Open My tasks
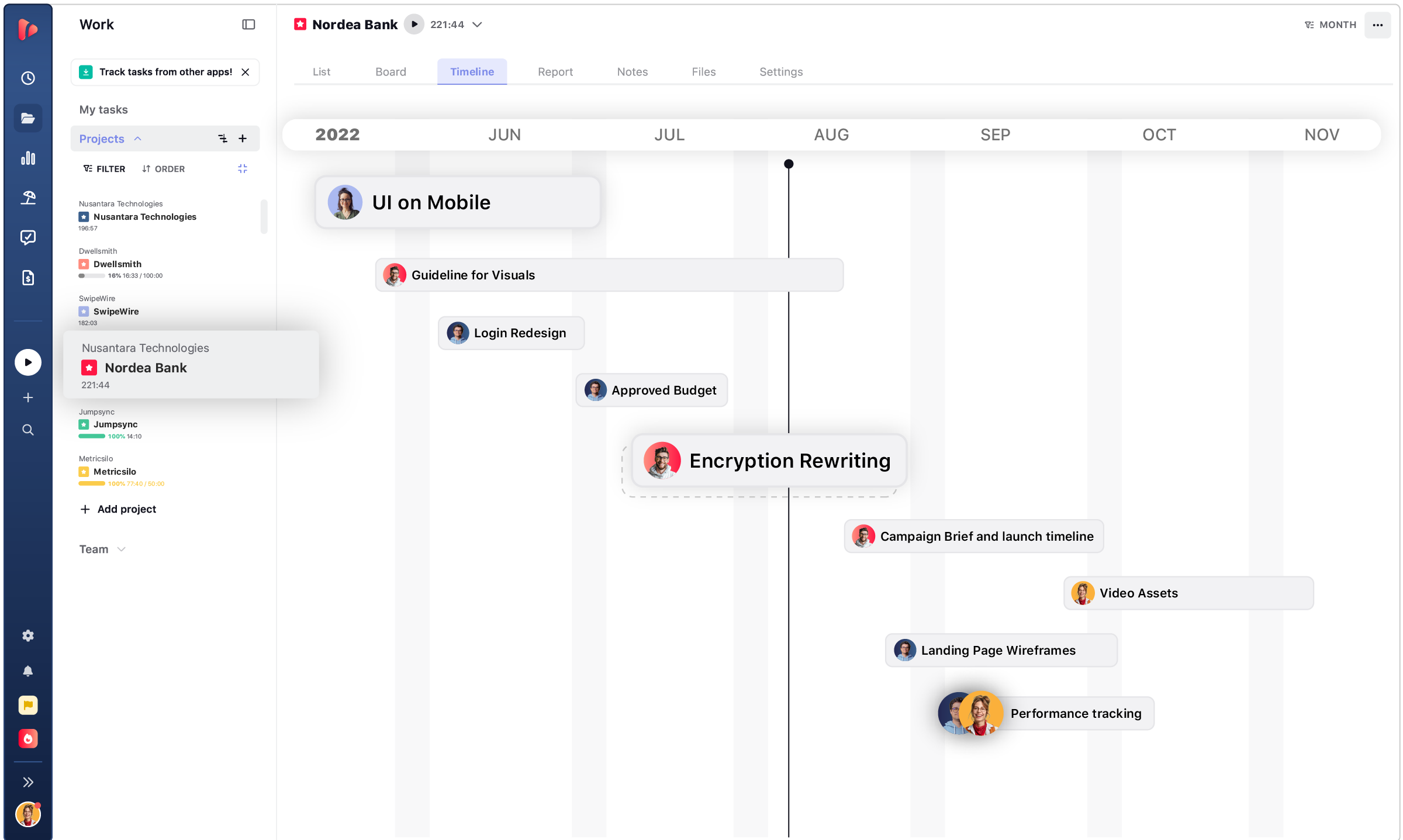Image resolution: width=1403 pixels, height=840 pixels. pyautogui.click(x=103, y=109)
